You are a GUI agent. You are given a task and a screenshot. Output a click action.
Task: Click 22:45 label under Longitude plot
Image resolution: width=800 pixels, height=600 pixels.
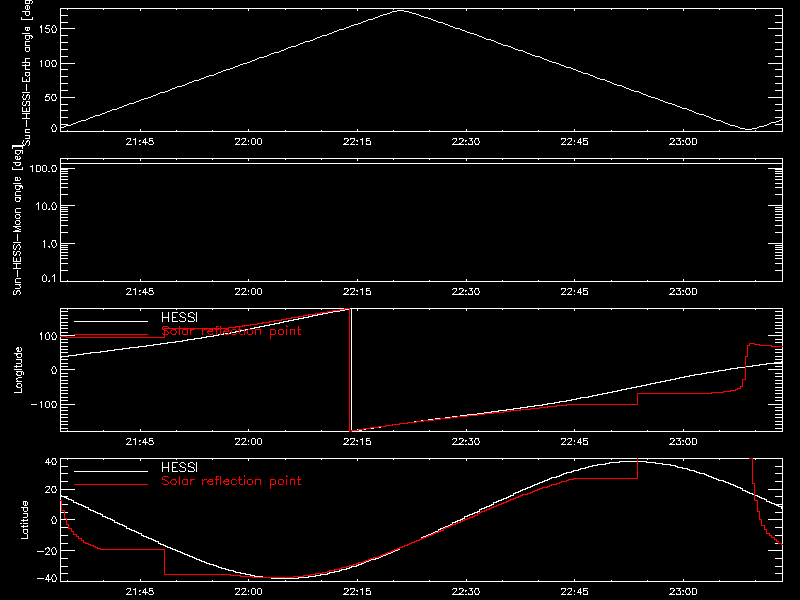coord(574,442)
